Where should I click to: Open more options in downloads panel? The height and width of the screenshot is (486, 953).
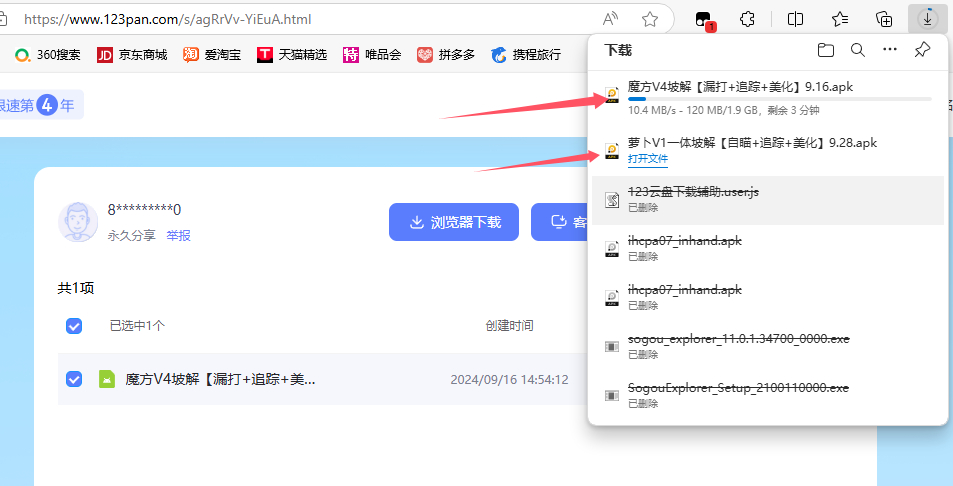click(890, 50)
